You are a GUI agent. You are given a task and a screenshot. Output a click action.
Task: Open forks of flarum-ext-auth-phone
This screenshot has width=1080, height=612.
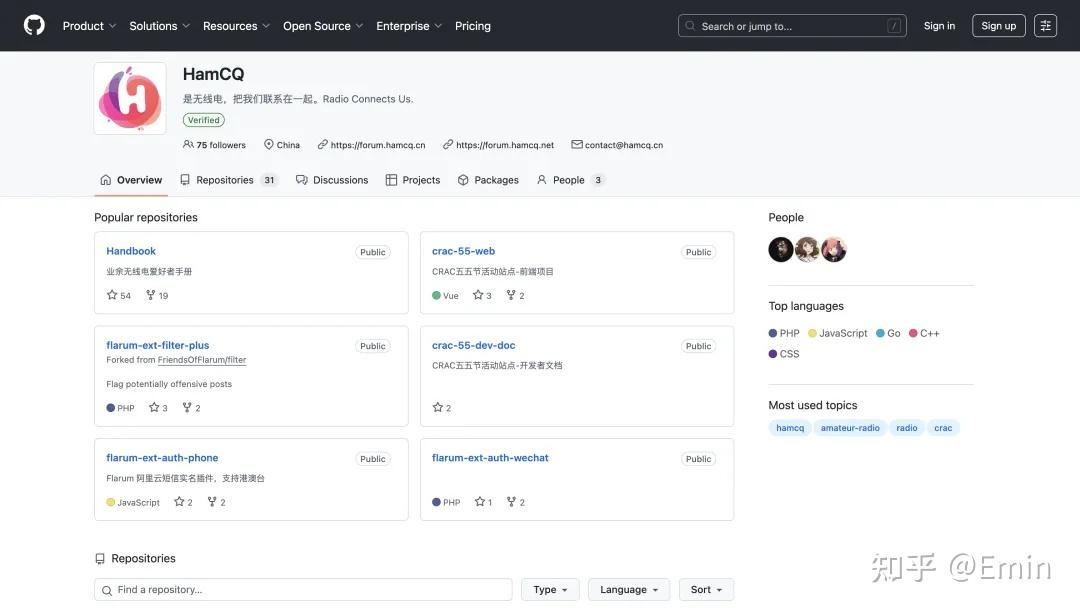216,502
